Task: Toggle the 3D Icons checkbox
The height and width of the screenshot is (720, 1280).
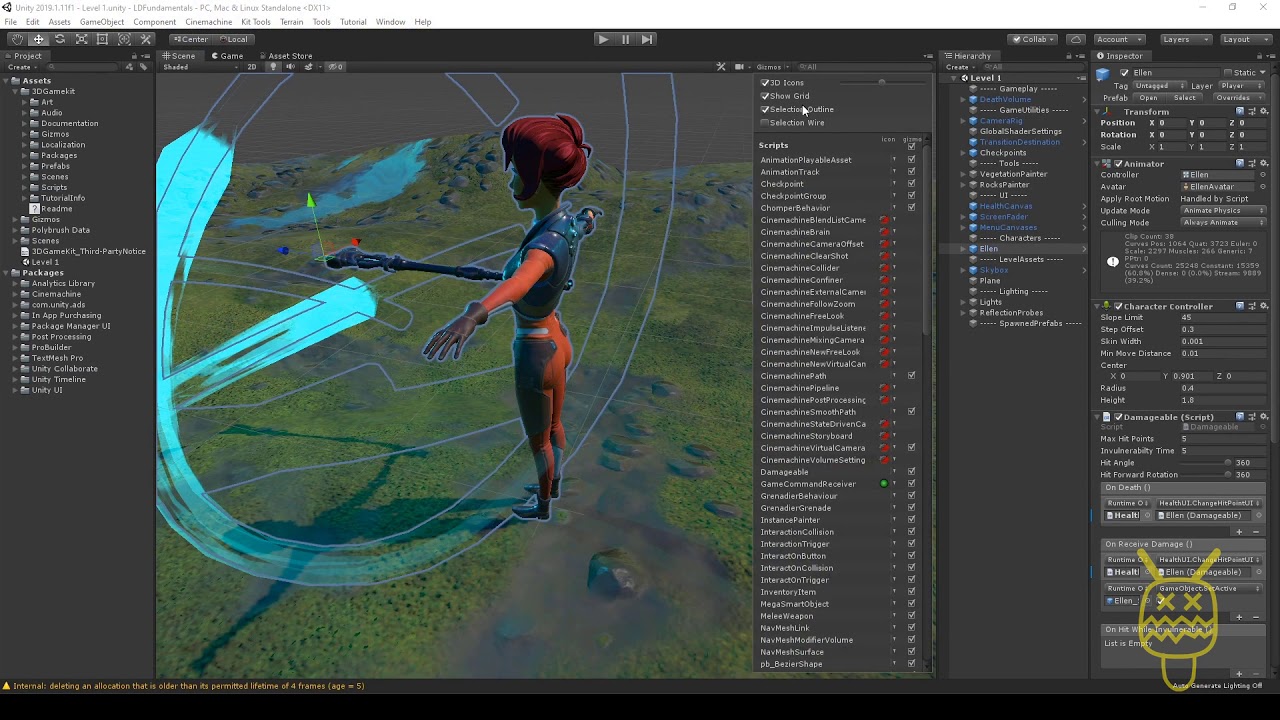Action: [x=765, y=83]
